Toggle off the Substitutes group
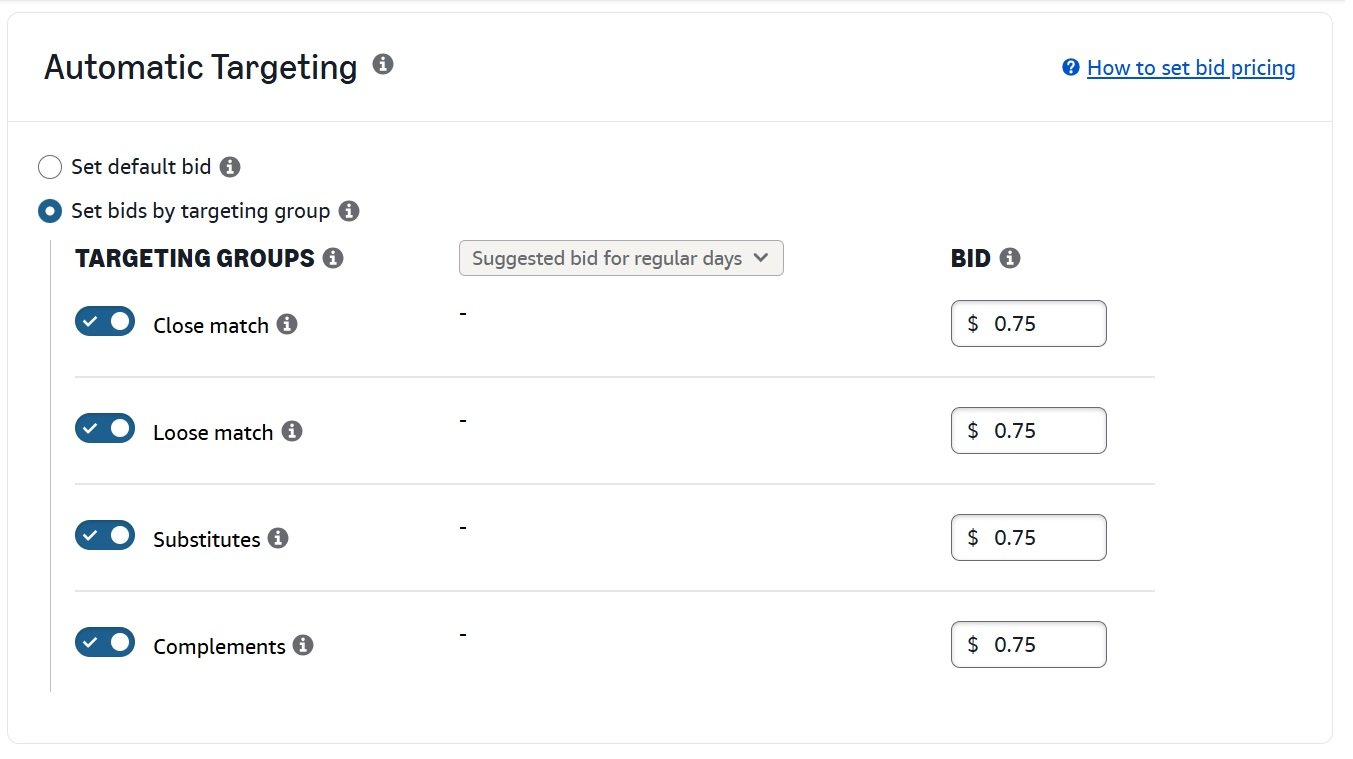This screenshot has width=1353, height=759. [x=104, y=535]
